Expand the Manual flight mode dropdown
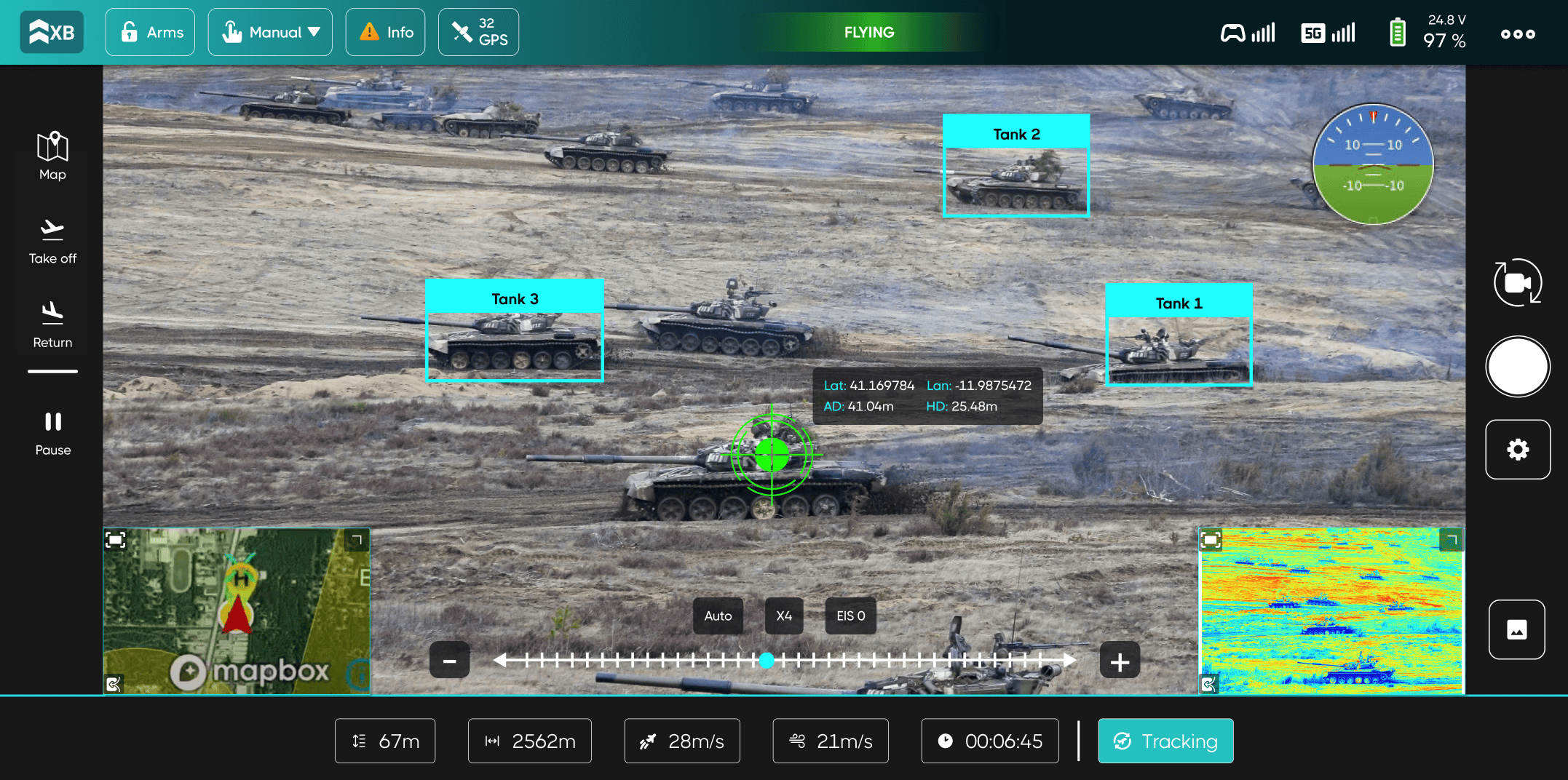This screenshot has width=1568, height=780. click(x=270, y=32)
